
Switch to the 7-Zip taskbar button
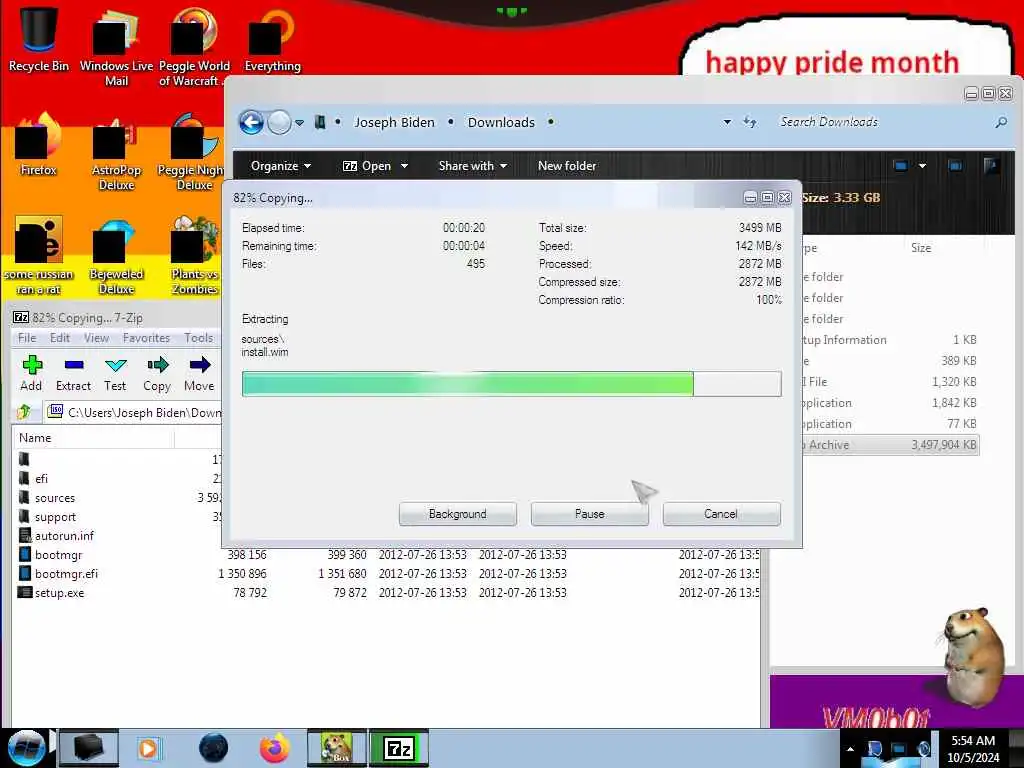click(x=399, y=748)
